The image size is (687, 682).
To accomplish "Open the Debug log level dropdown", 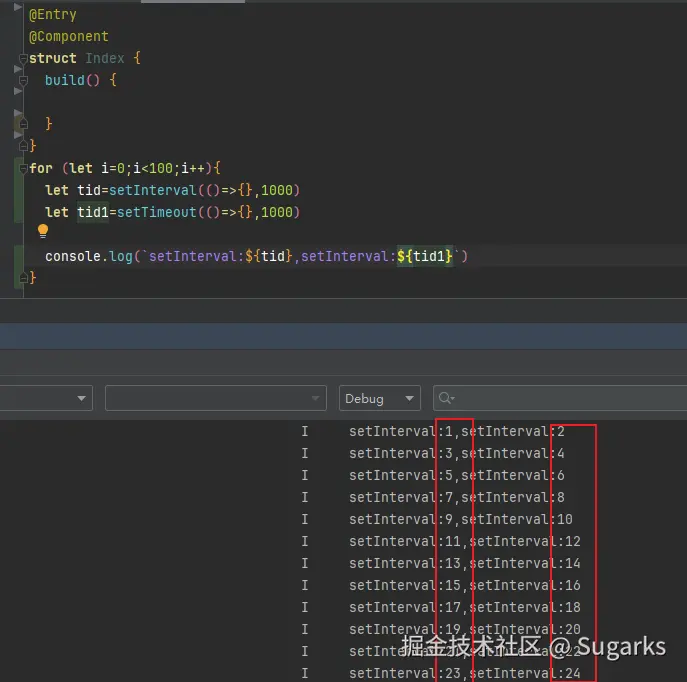I will pyautogui.click(x=379, y=398).
